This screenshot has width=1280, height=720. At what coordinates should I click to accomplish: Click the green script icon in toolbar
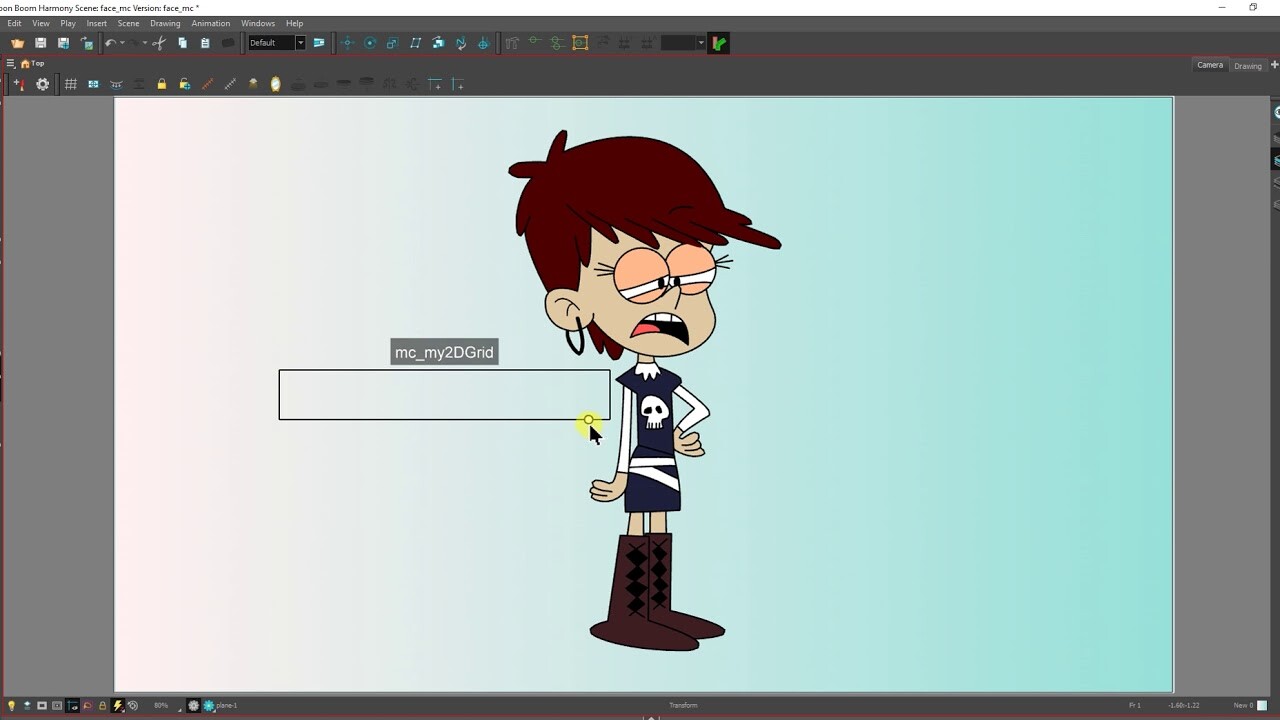pos(719,43)
